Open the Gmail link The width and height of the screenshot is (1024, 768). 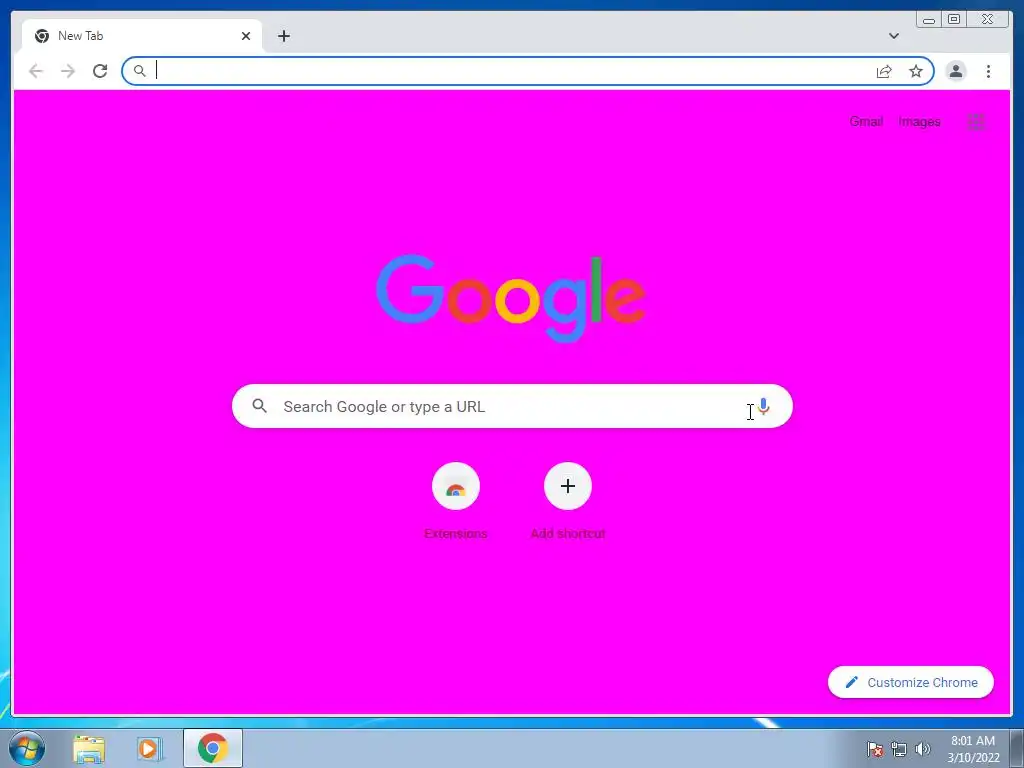coord(866,121)
